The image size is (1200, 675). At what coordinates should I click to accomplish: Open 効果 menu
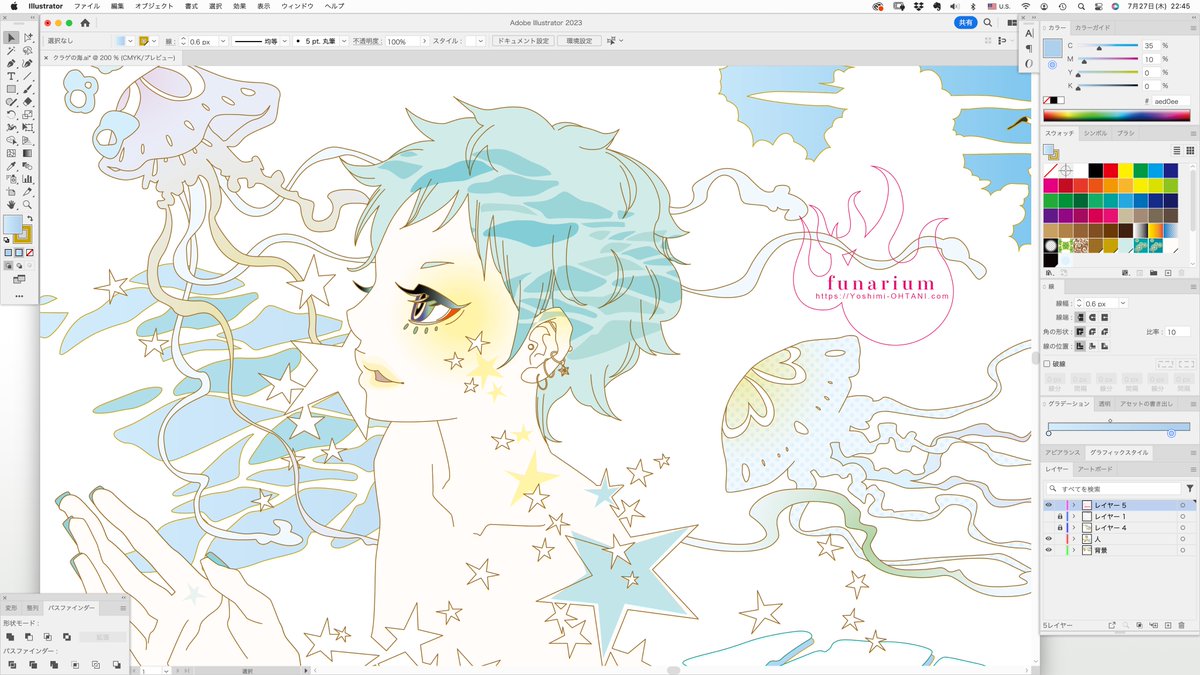pyautogui.click(x=239, y=6)
